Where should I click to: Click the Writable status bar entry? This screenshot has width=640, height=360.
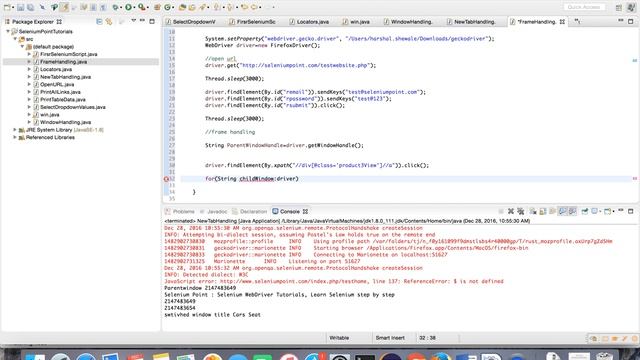[x=339, y=338]
